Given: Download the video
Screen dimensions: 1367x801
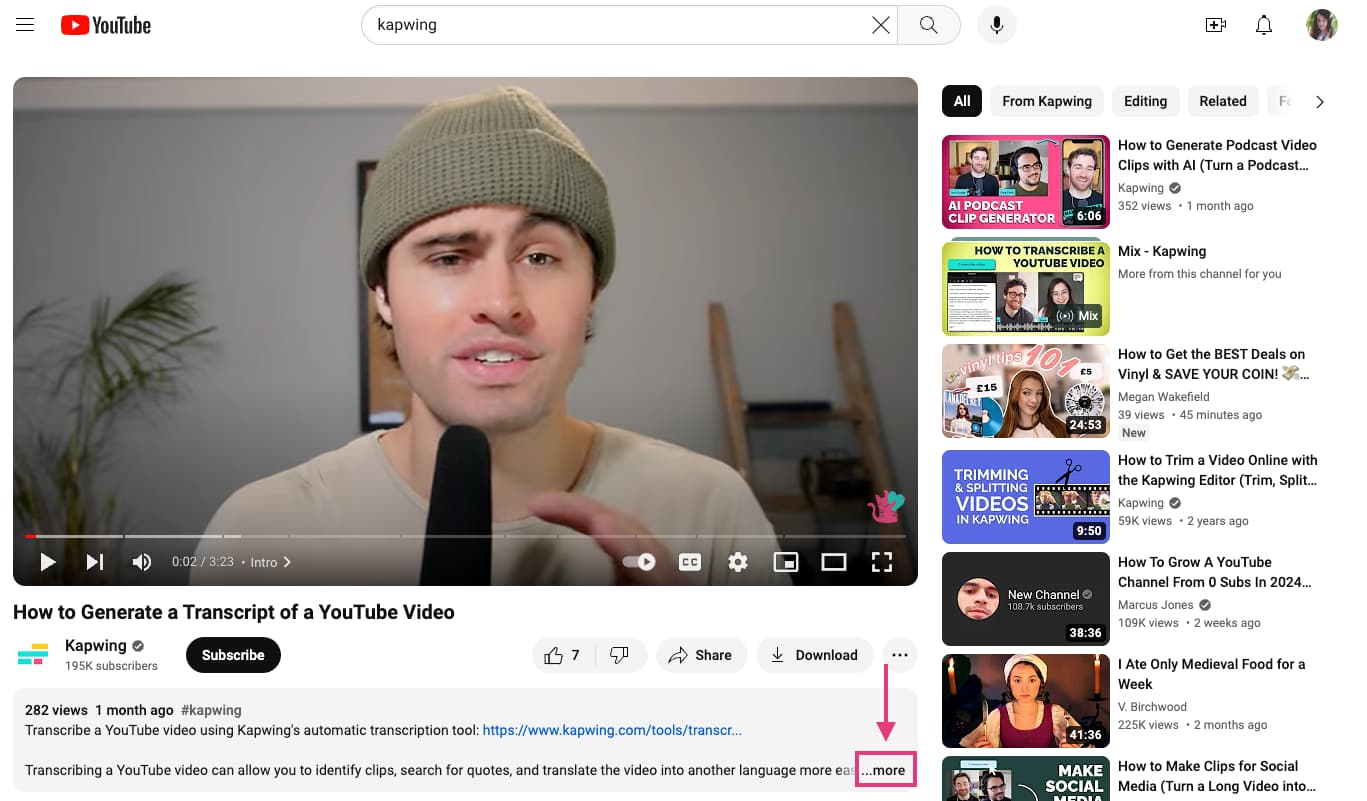Looking at the screenshot, I should coord(814,655).
